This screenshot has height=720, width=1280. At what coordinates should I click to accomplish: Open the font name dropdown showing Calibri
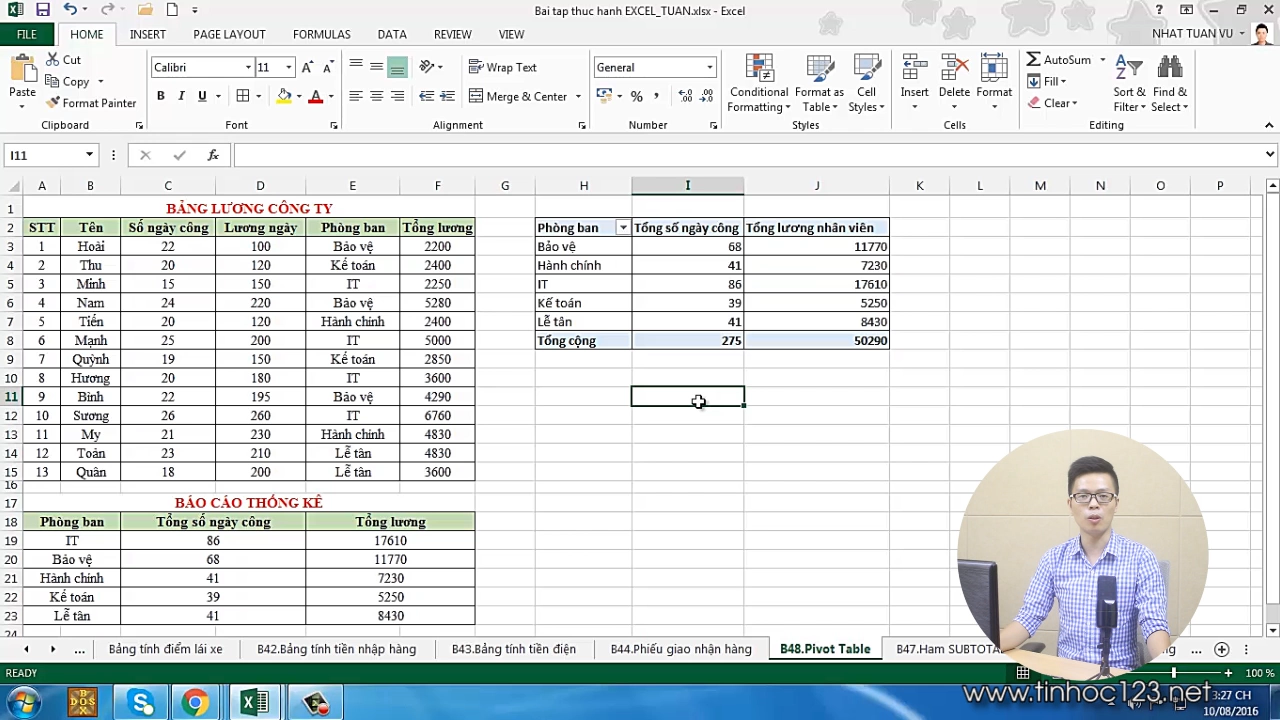coord(248,67)
